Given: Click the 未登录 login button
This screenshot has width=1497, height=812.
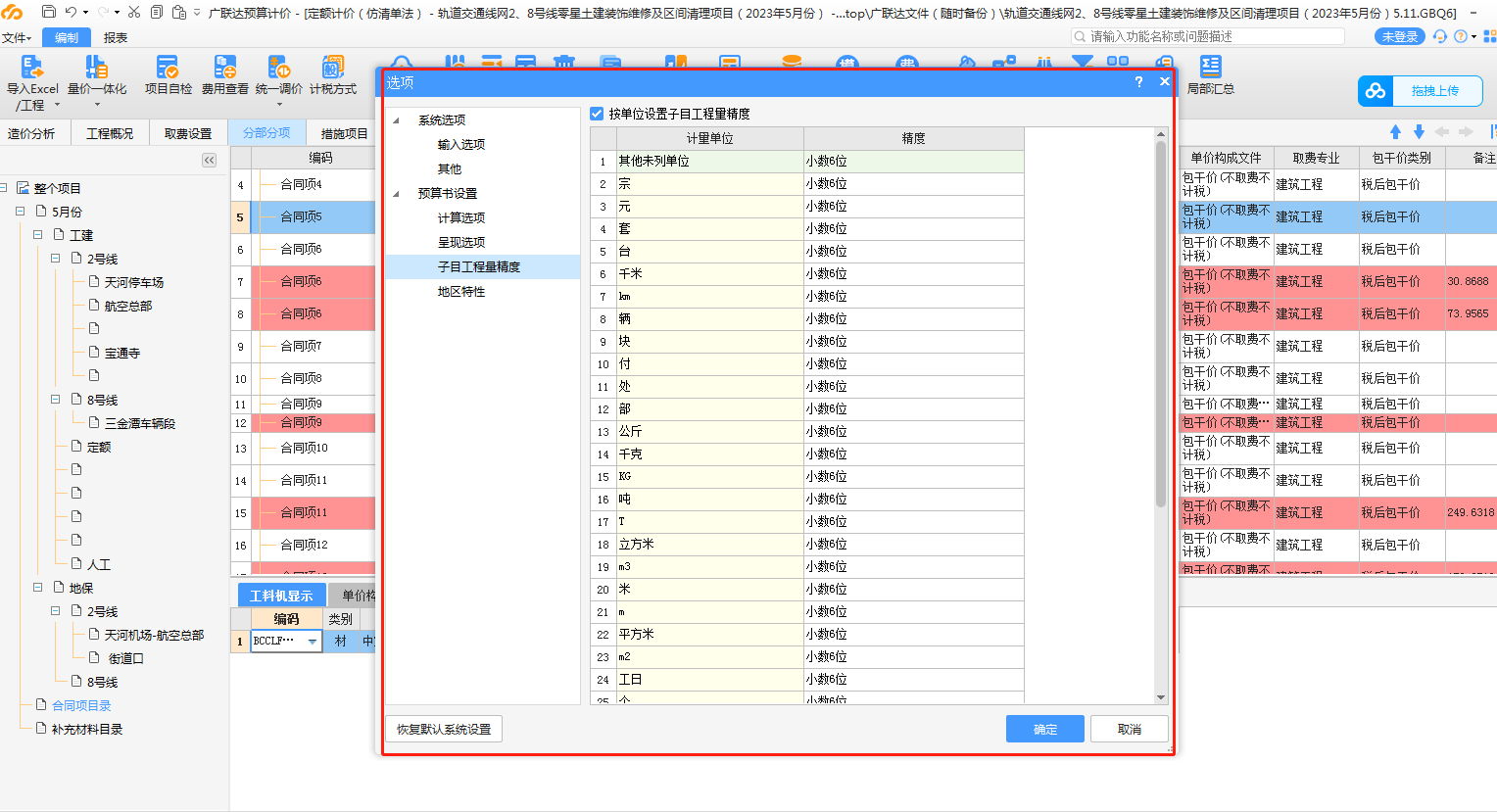Looking at the screenshot, I should coord(1400,36).
